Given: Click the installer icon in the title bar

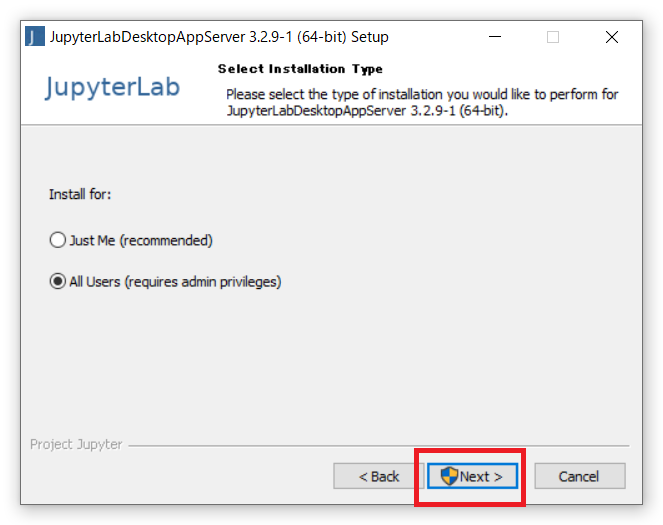Looking at the screenshot, I should click(36, 37).
